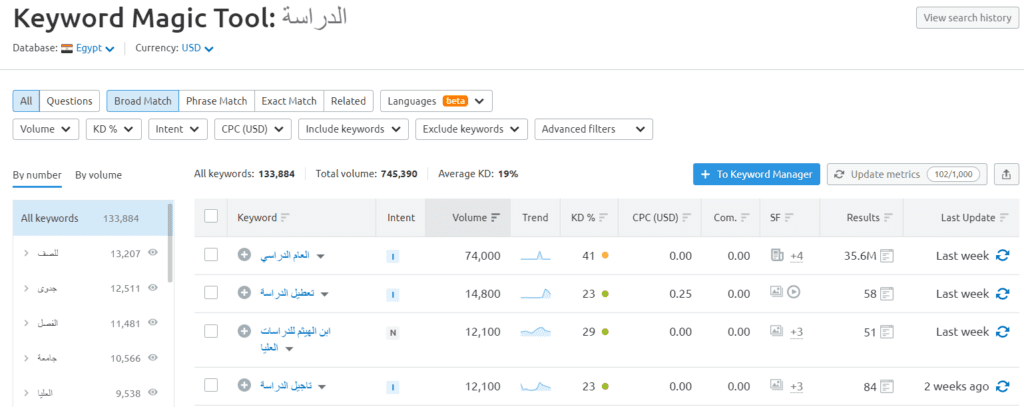Sort by Keyword column sort icon
The height and width of the screenshot is (407, 1024).
coord(285,218)
